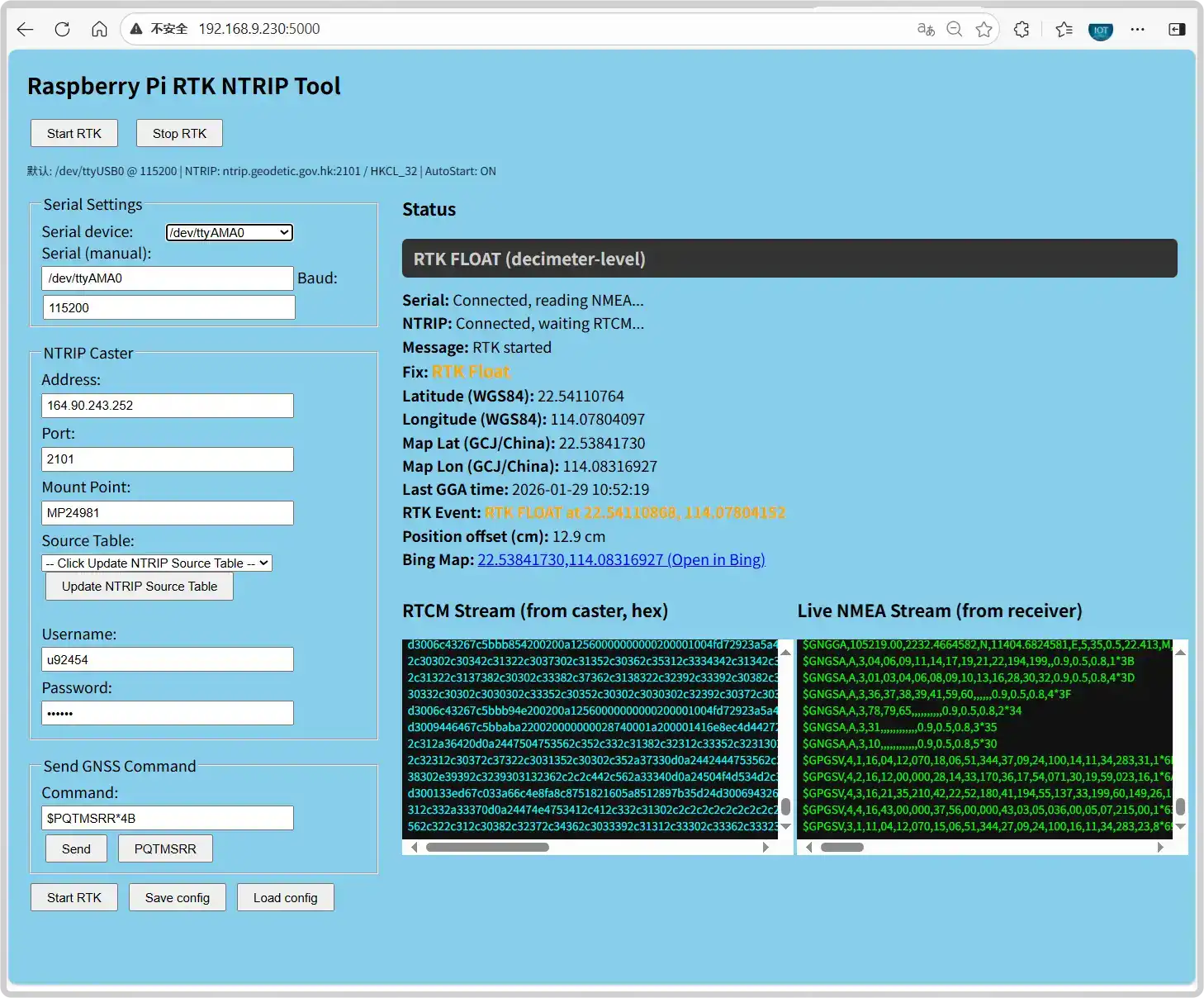Click the Mount Point input field
1204x998 pixels.
168,513
